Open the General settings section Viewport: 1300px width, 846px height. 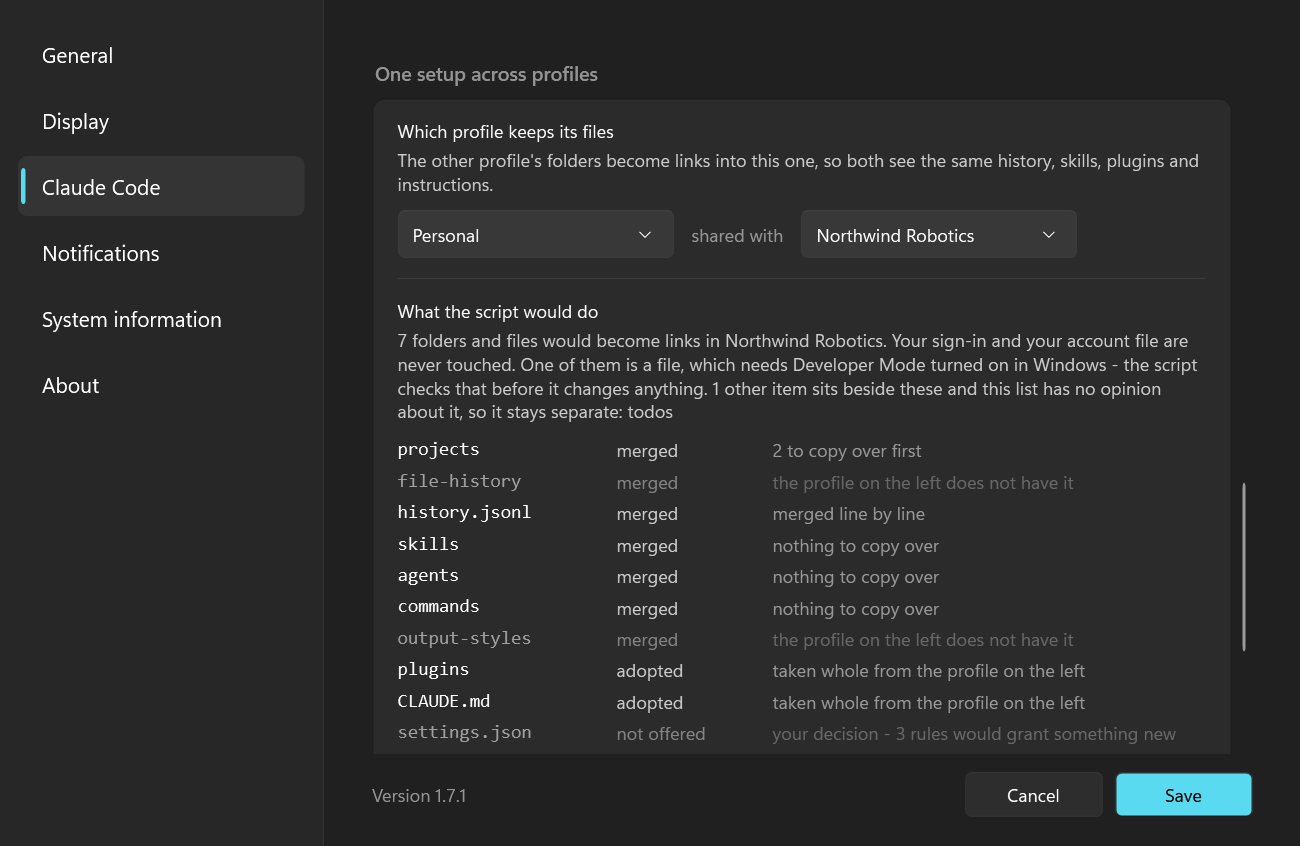[x=161, y=56]
